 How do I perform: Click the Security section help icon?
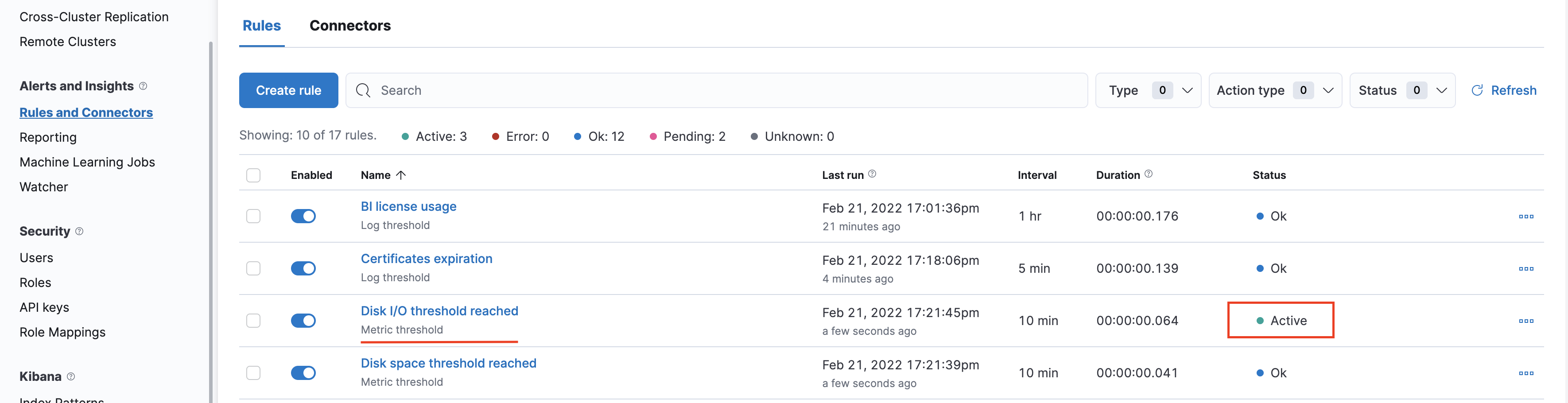pyautogui.click(x=79, y=231)
